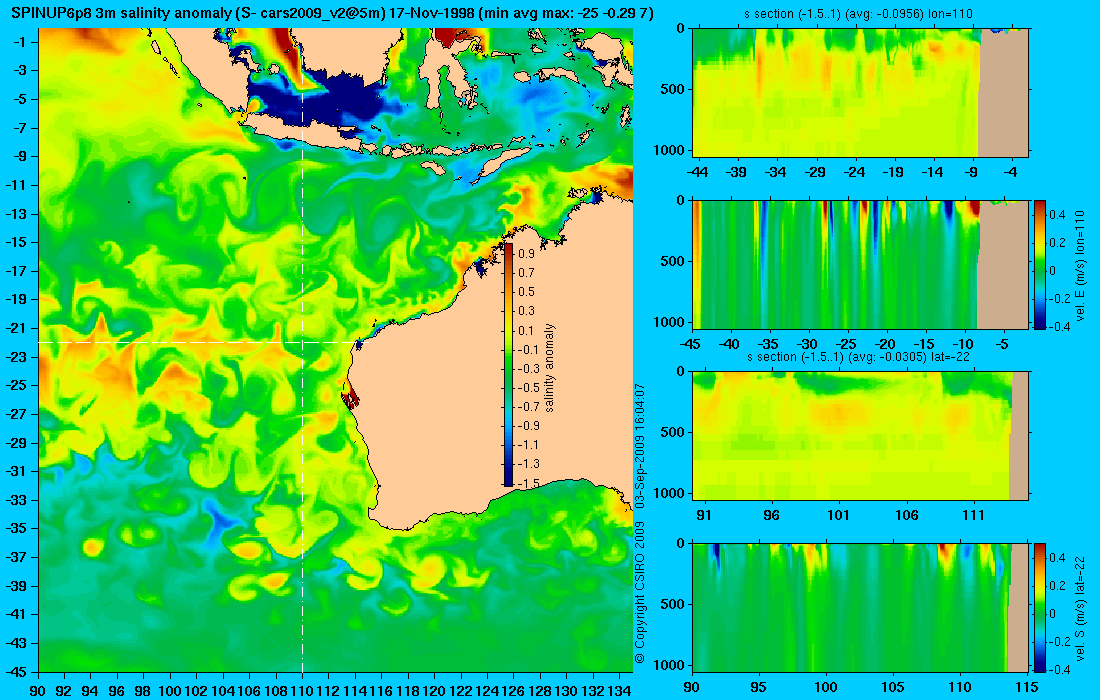Screen dimensions: 1100x700
Task: Click the vertical 'salinity anomaly' color bar label
Action: [x=549, y=368]
